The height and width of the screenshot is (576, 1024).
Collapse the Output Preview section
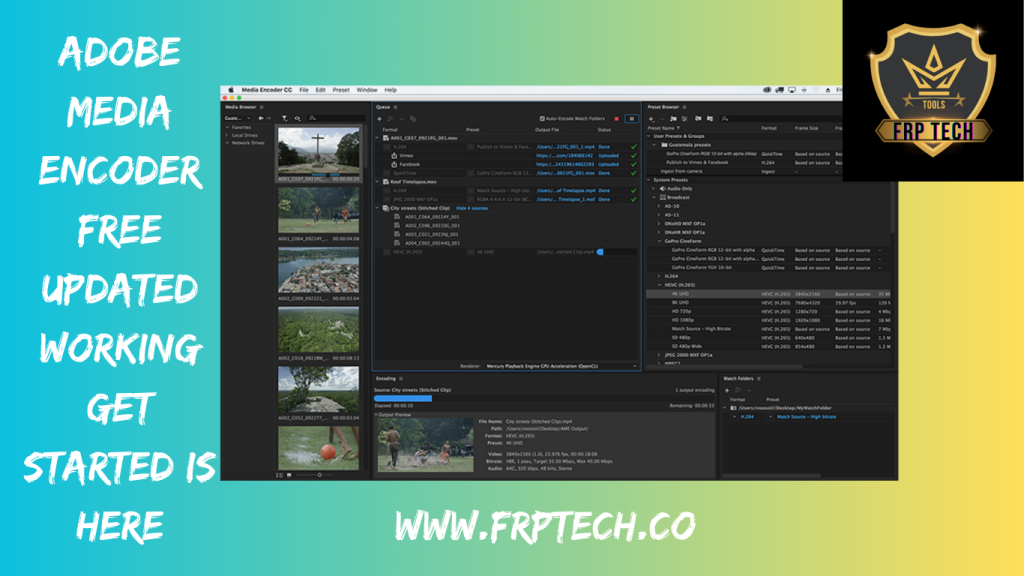tap(377, 414)
